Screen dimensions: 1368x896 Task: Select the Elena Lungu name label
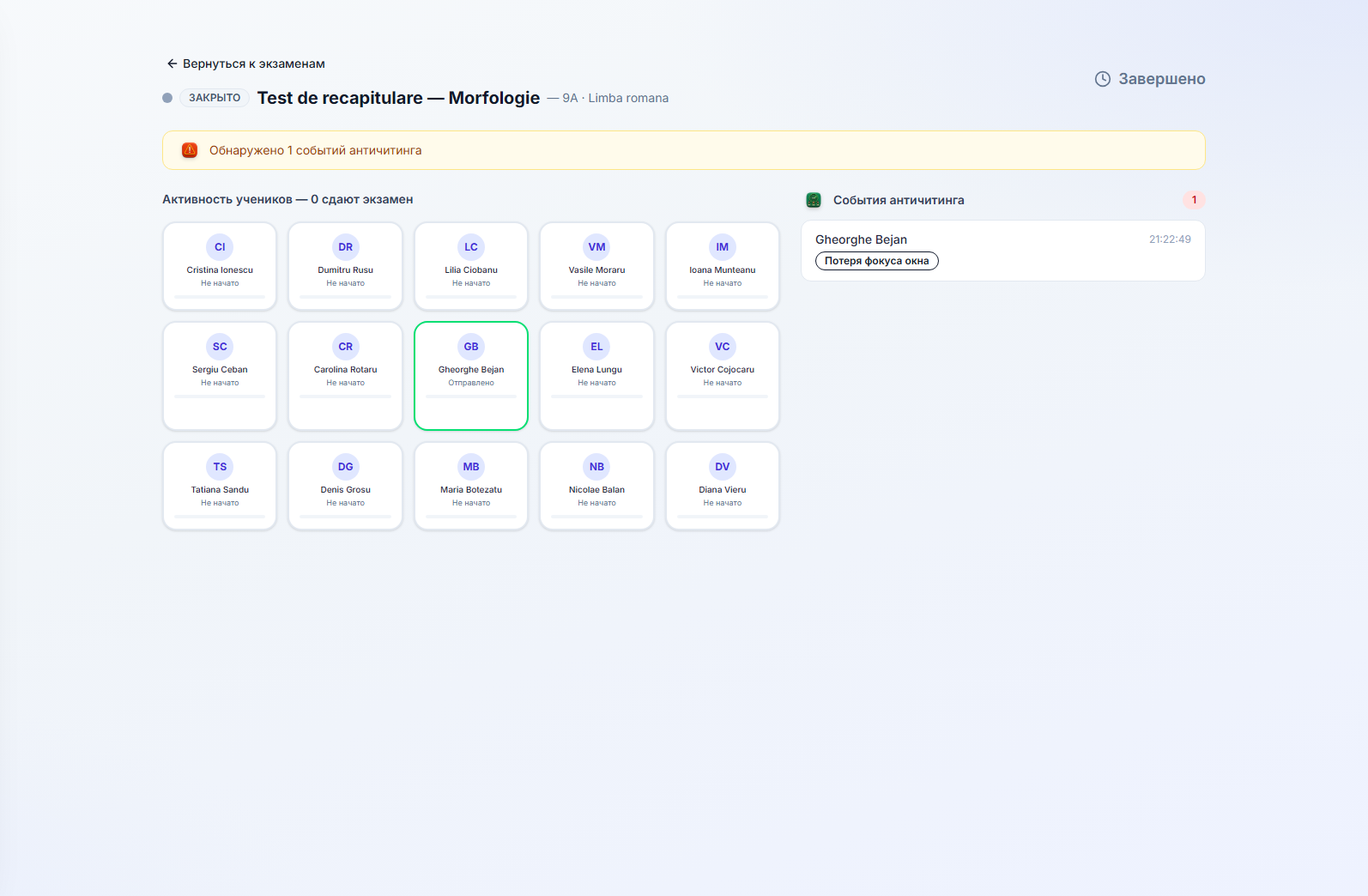(x=596, y=370)
